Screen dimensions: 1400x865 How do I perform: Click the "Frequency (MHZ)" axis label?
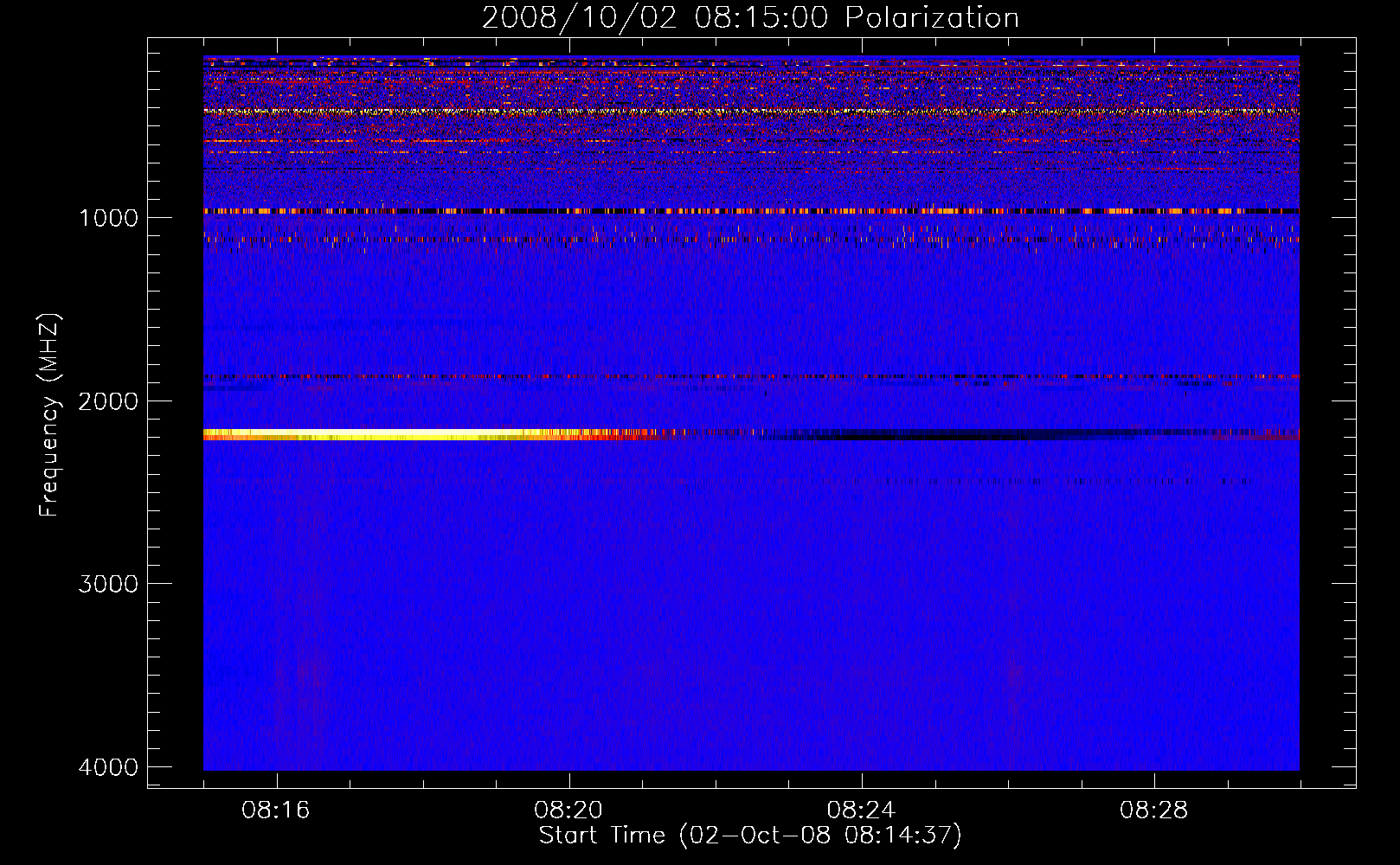point(50,415)
